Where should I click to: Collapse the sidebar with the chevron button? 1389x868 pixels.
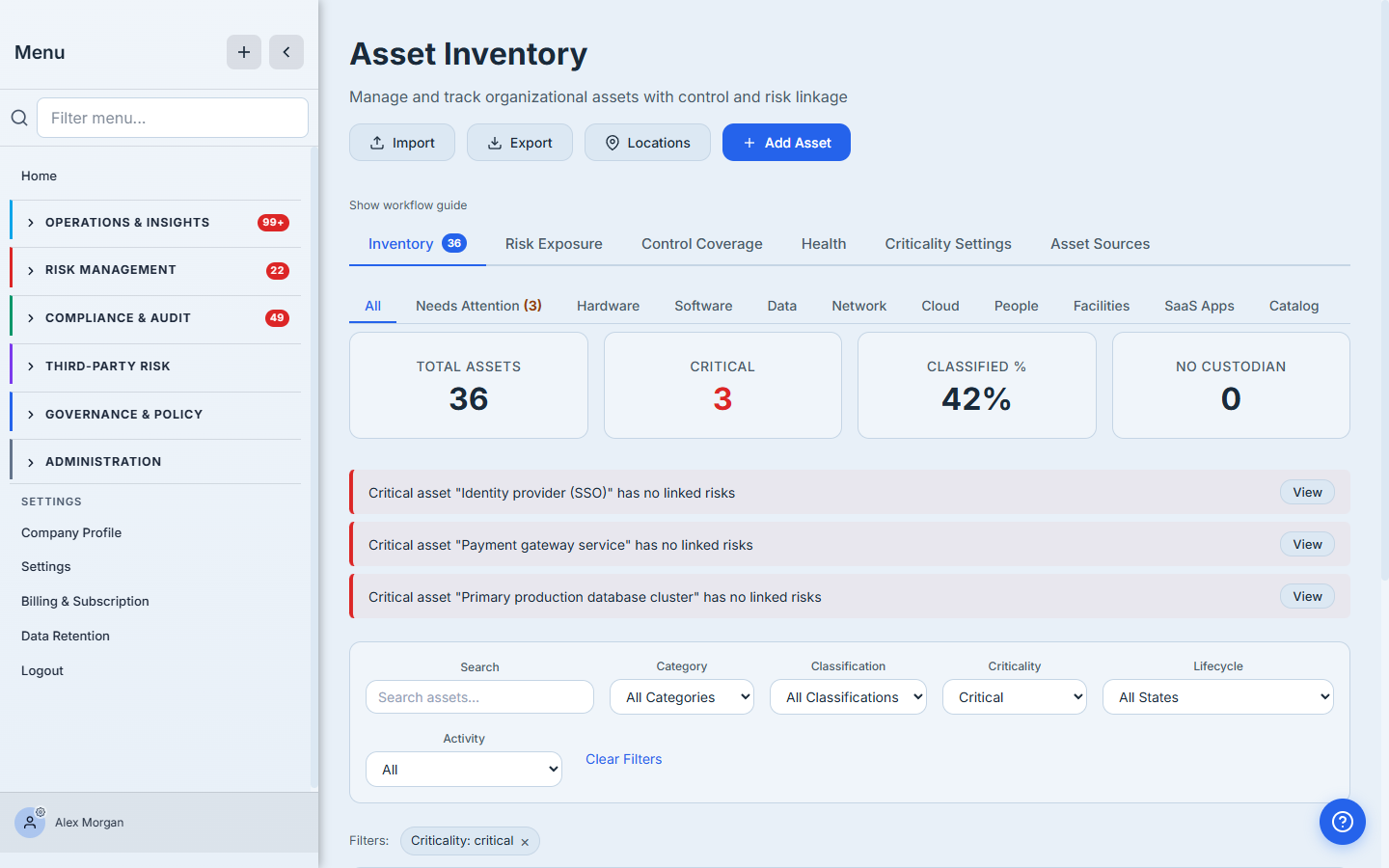tap(286, 52)
